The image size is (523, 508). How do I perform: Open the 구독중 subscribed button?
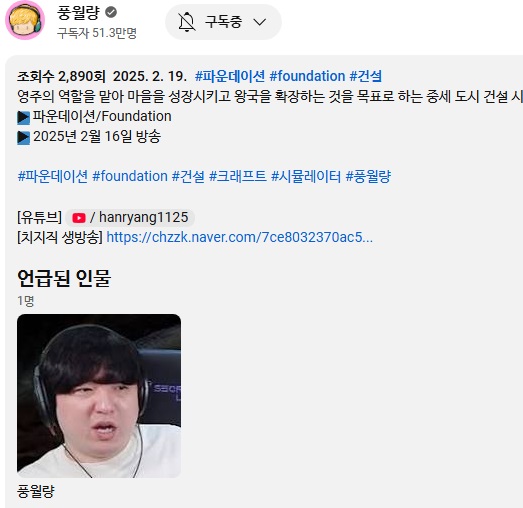pos(223,22)
